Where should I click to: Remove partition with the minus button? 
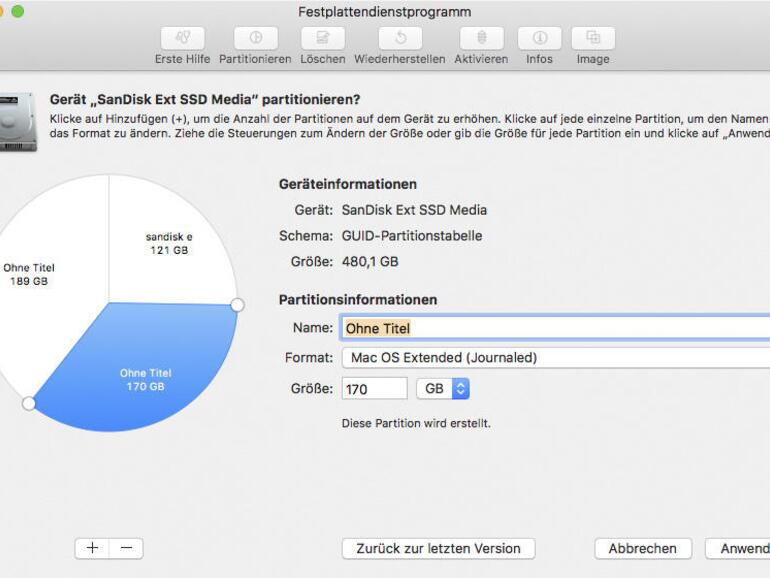pyautogui.click(x=126, y=548)
